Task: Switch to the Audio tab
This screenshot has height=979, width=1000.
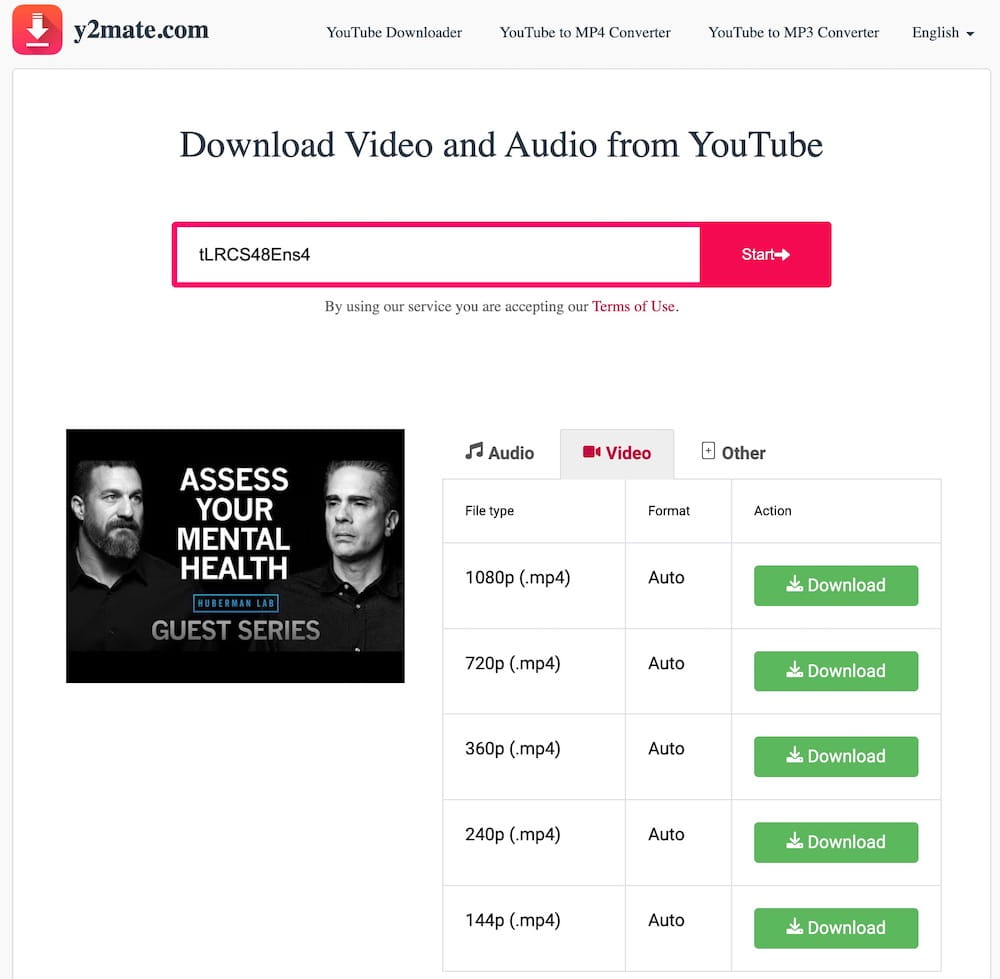Action: pos(499,453)
